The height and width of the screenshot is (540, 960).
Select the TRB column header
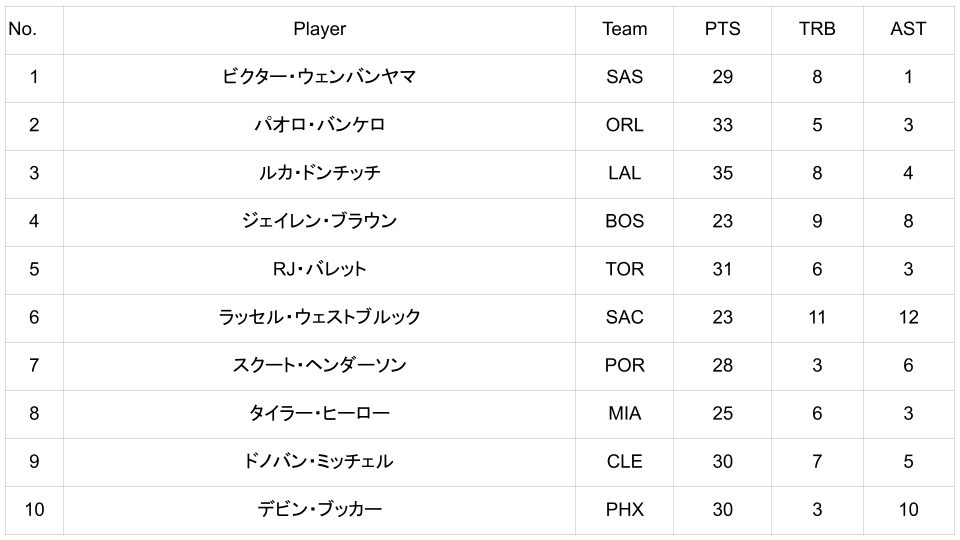[816, 29]
